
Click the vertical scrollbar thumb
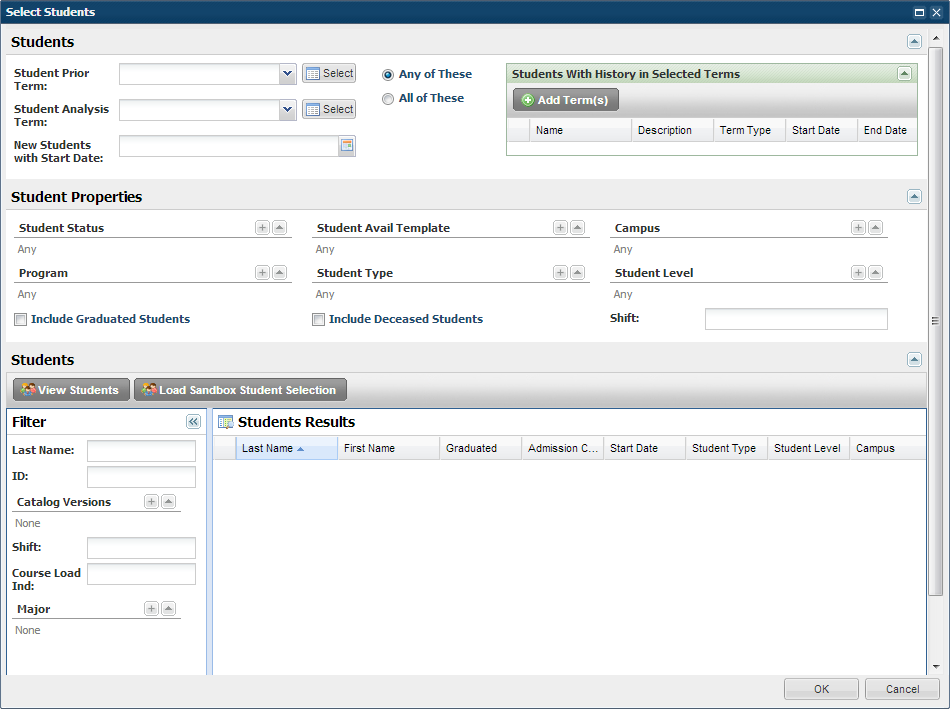point(936,321)
